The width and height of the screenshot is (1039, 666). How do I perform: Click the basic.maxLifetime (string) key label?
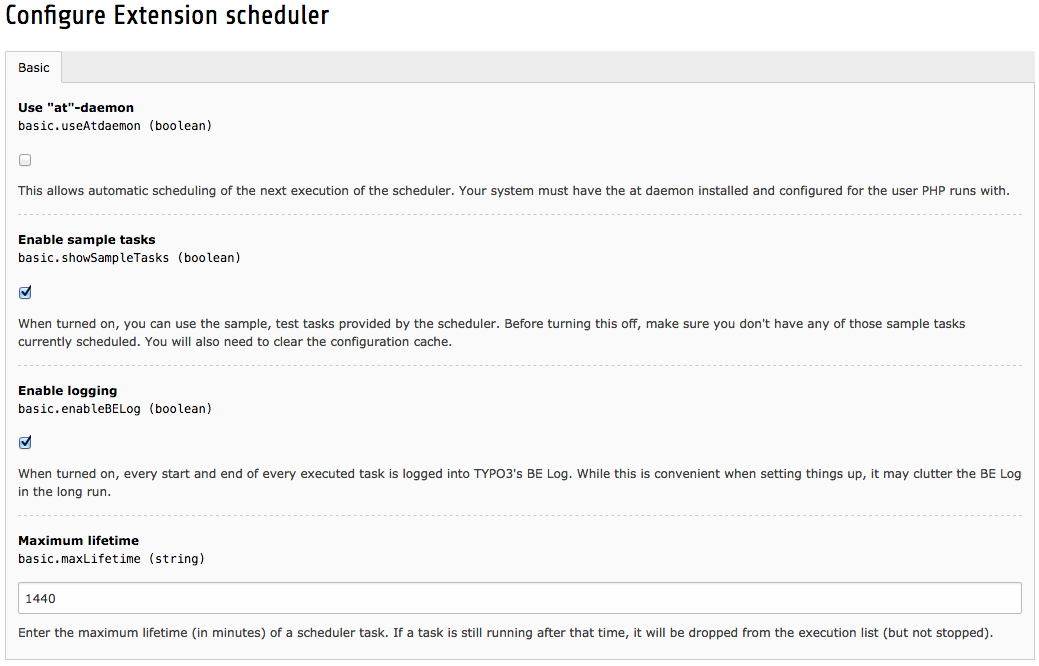pyautogui.click(x=111, y=559)
